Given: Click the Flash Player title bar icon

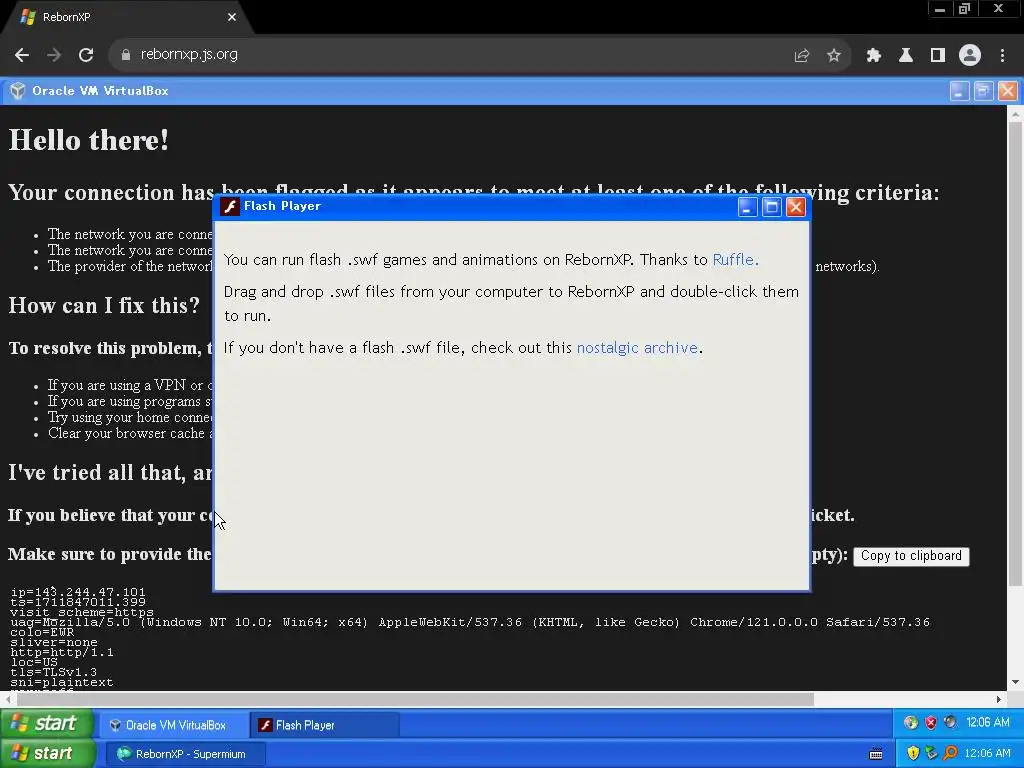Looking at the screenshot, I should pos(229,206).
